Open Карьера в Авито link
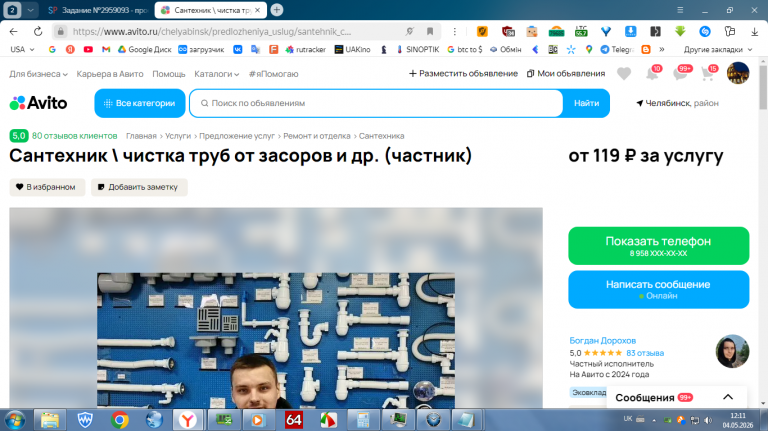 tap(110, 74)
